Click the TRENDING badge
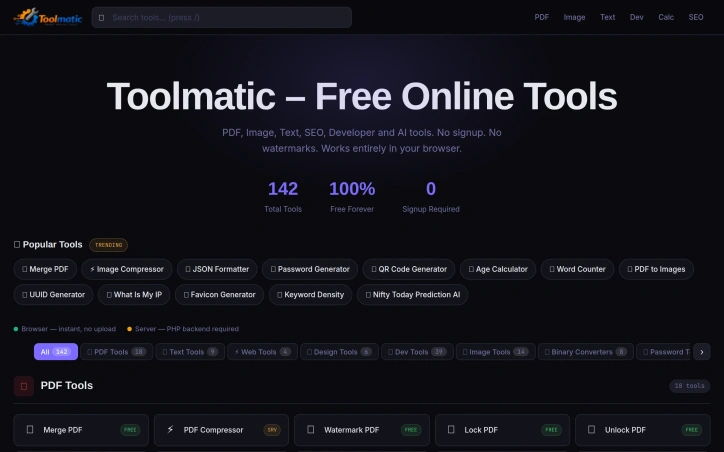The image size is (724, 452). (x=109, y=245)
